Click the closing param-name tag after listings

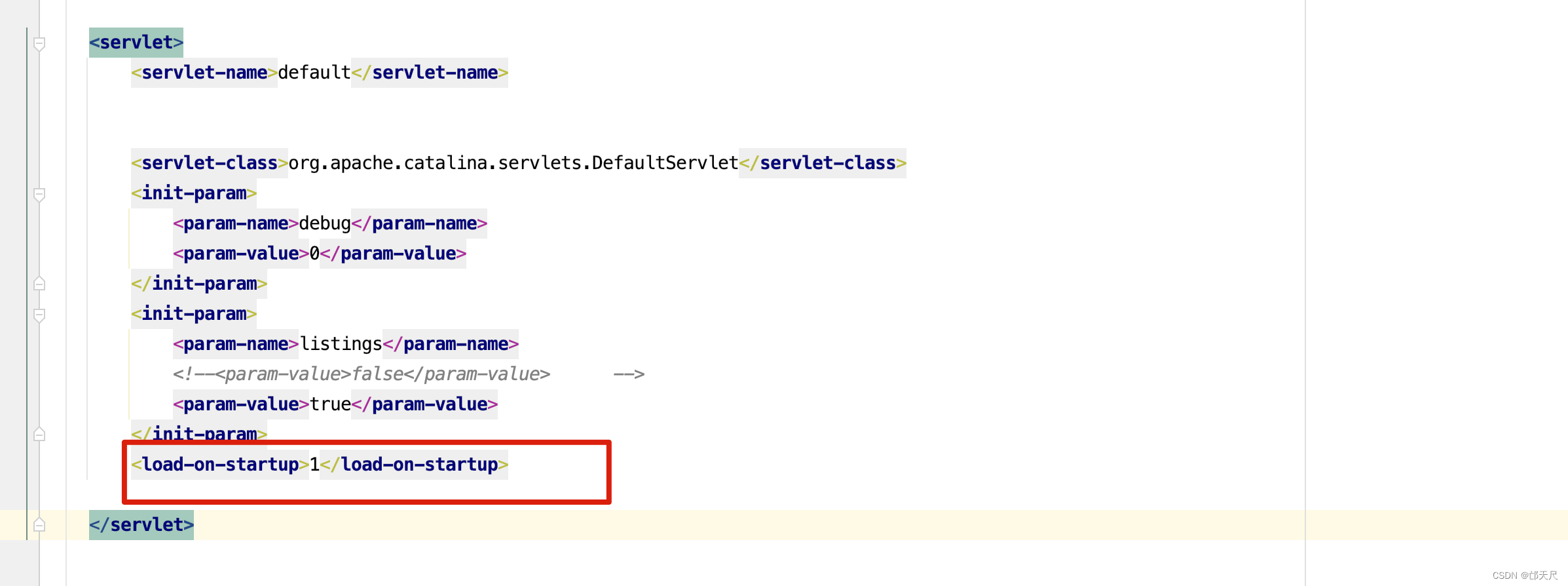pos(451,344)
